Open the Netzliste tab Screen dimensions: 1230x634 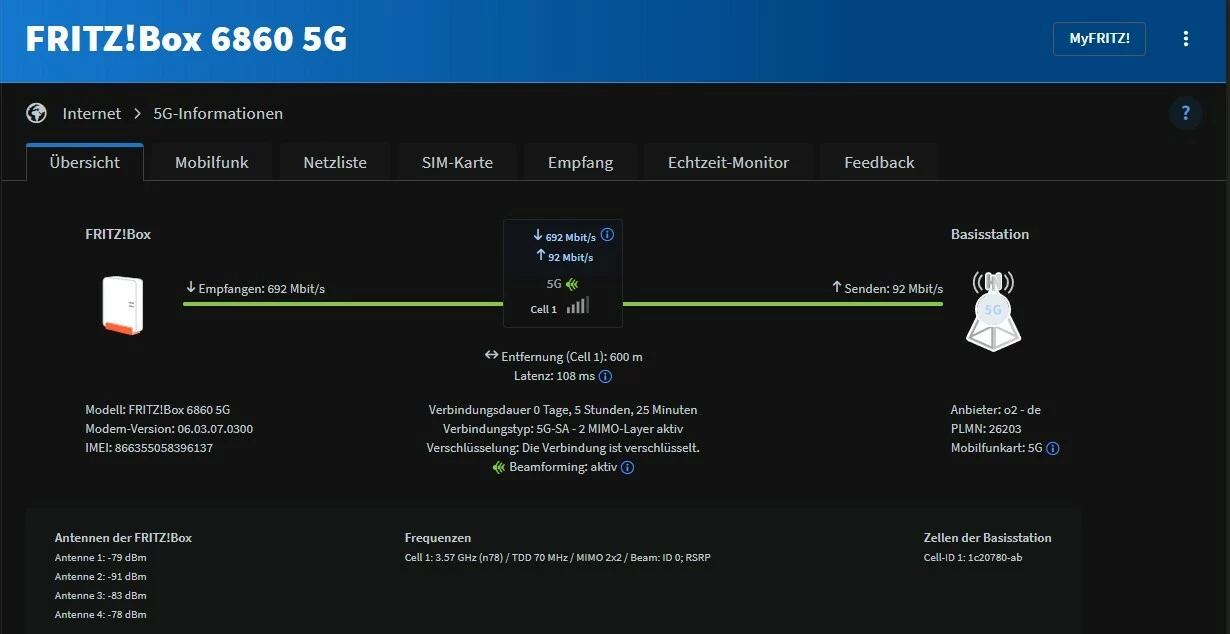(335, 162)
